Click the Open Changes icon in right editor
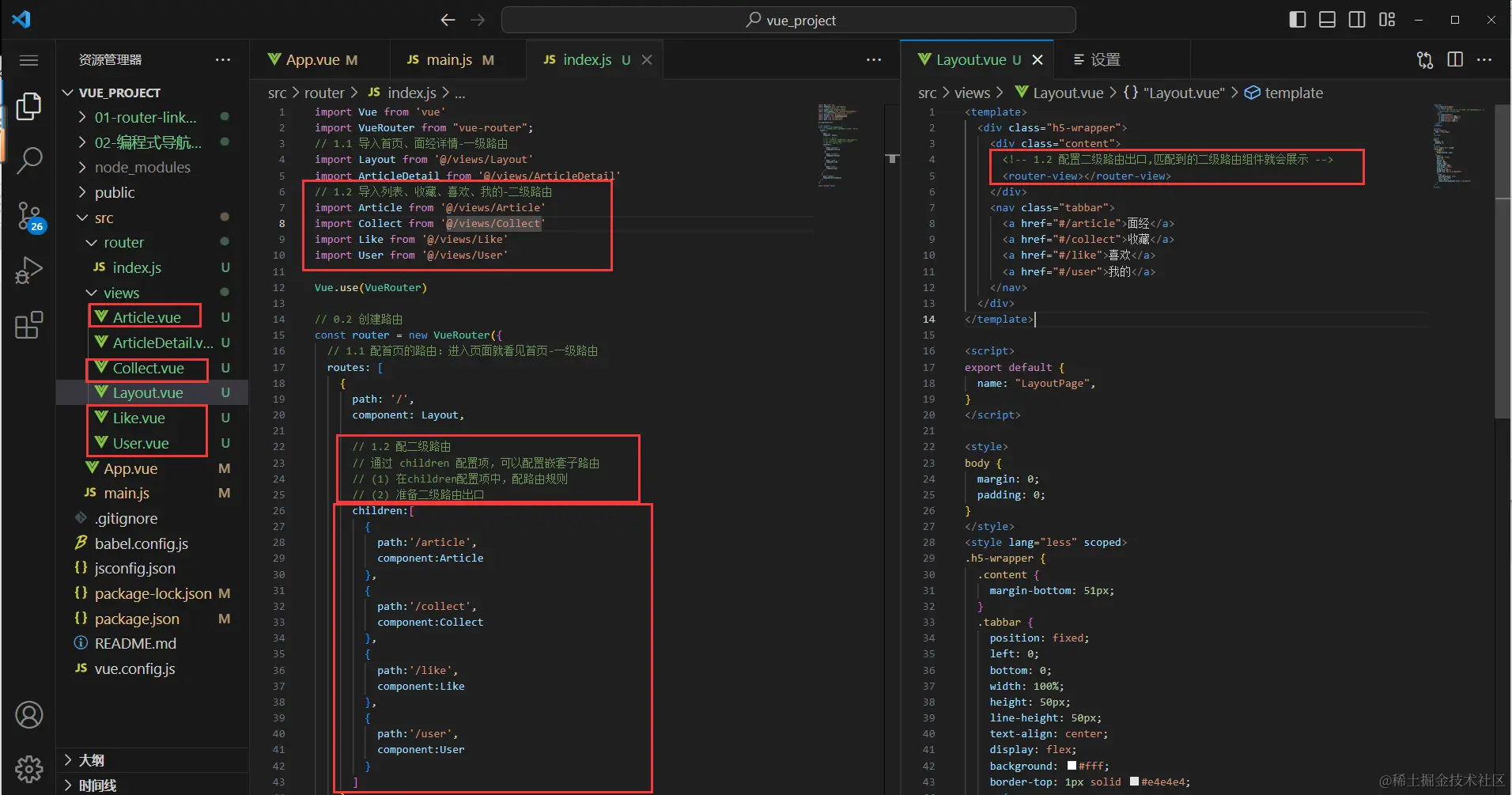The width and height of the screenshot is (1512, 795). click(x=1425, y=60)
